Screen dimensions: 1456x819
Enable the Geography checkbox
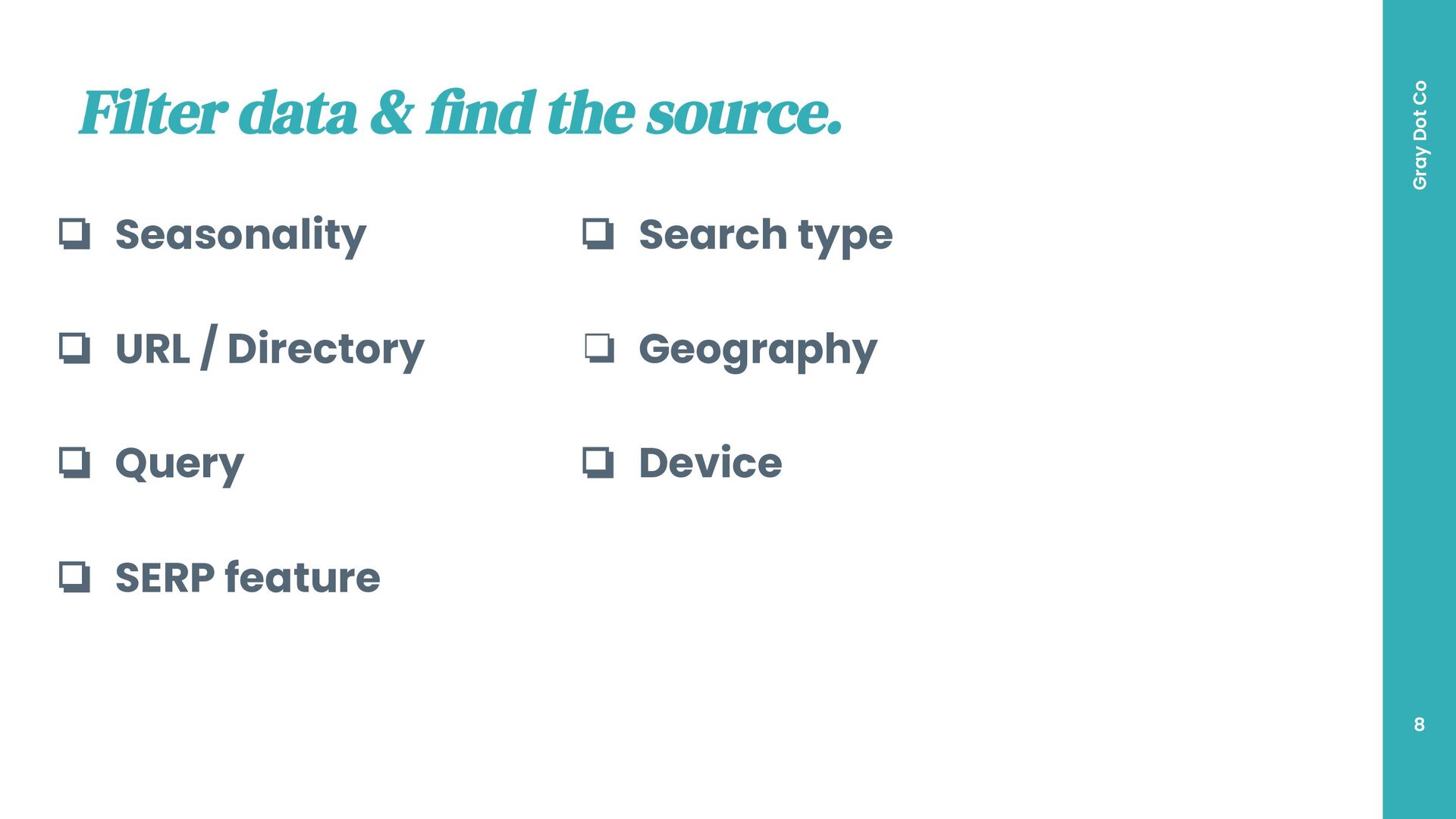pyautogui.click(x=599, y=348)
